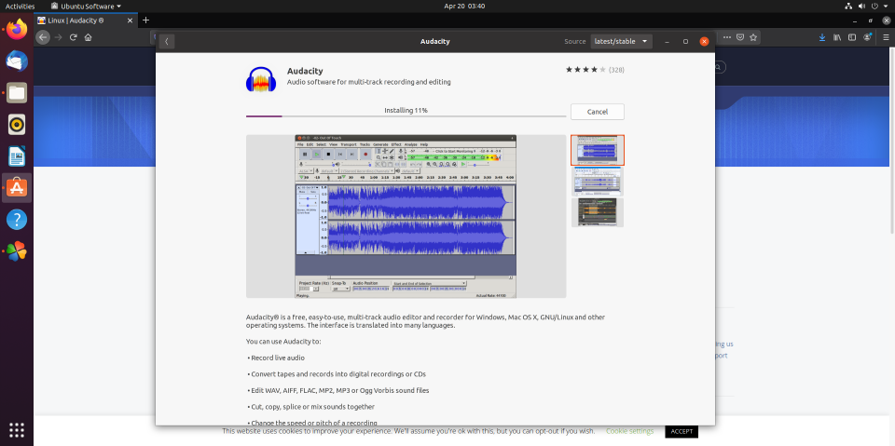895x446 pixels.
Task: Open Rhythmbox music player from the dock
Action: pos(16,125)
